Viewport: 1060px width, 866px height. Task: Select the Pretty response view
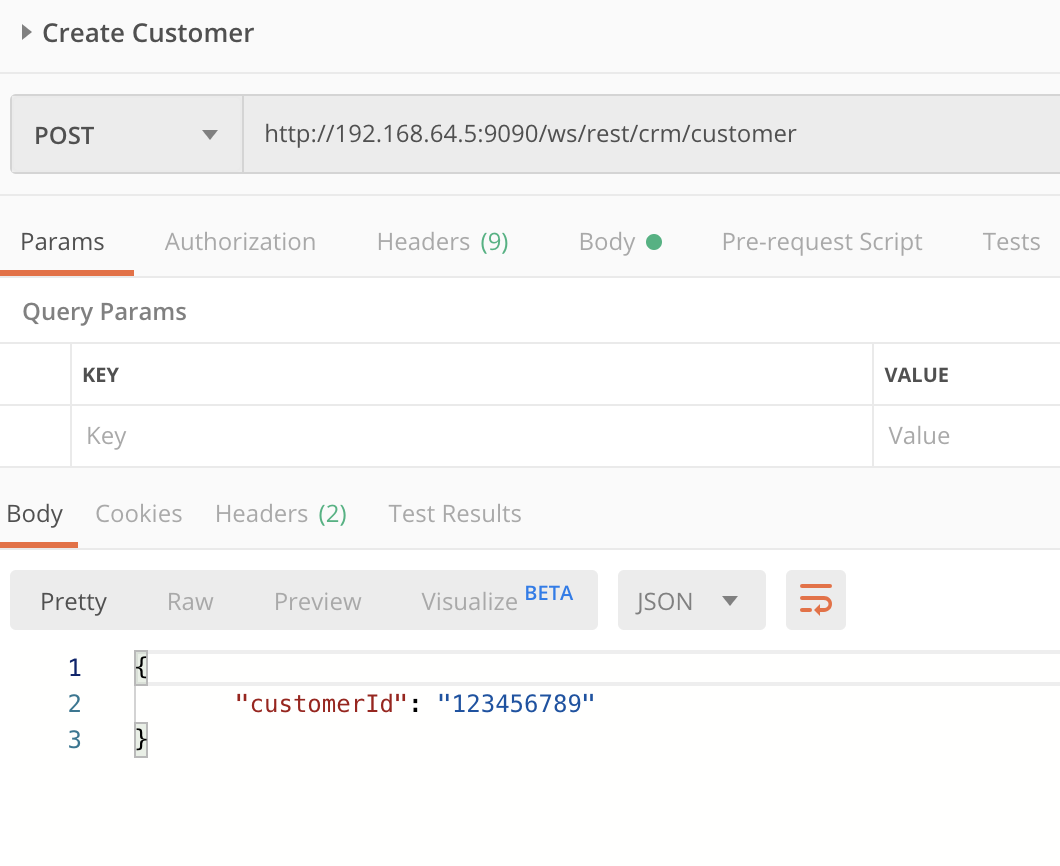point(73,601)
